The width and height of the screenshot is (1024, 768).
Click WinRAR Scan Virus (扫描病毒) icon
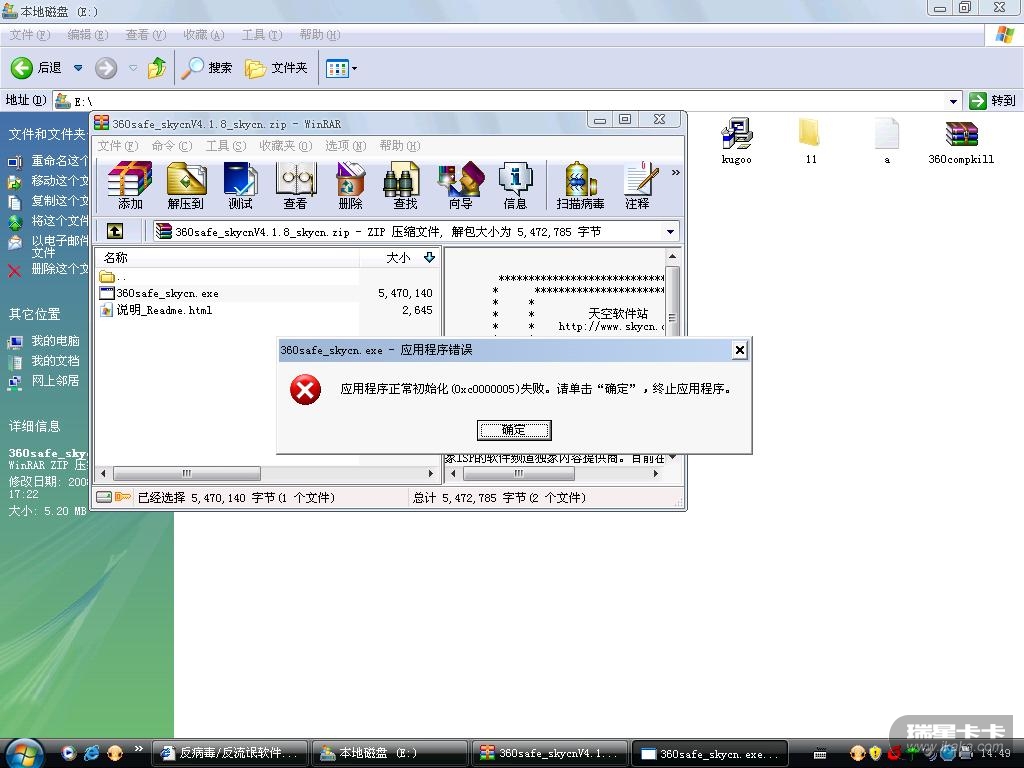tap(580, 185)
